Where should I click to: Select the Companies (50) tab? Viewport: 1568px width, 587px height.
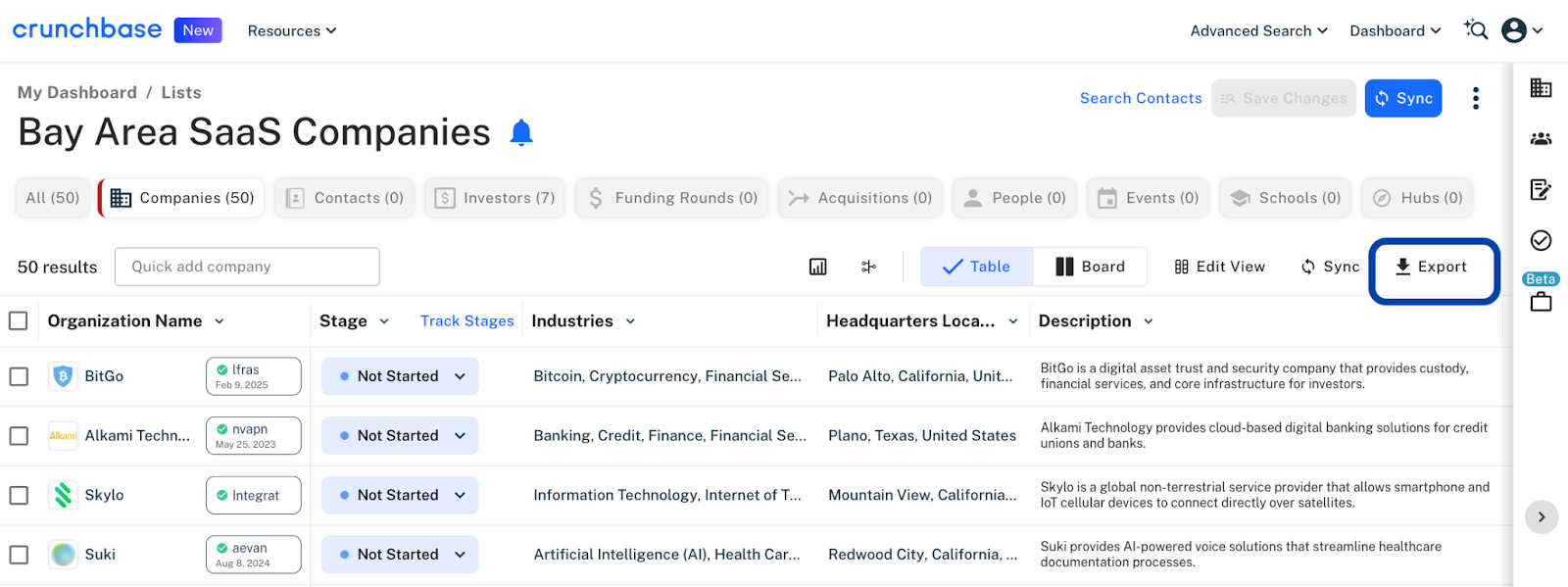click(182, 198)
